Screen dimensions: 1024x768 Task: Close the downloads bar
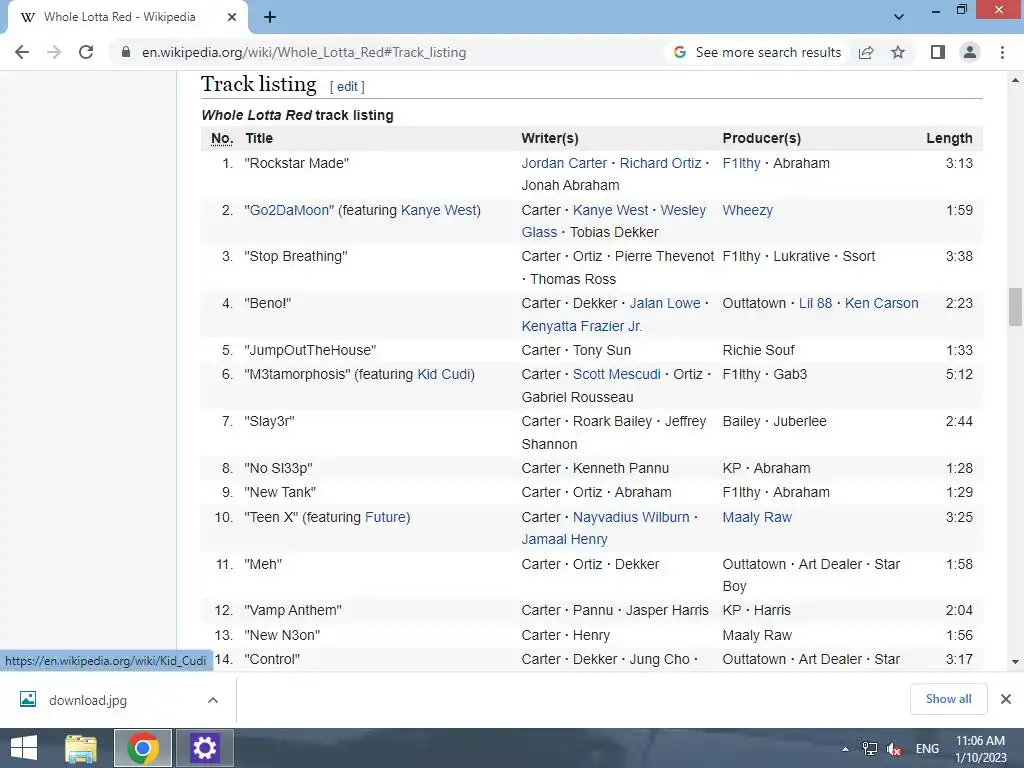click(1006, 699)
